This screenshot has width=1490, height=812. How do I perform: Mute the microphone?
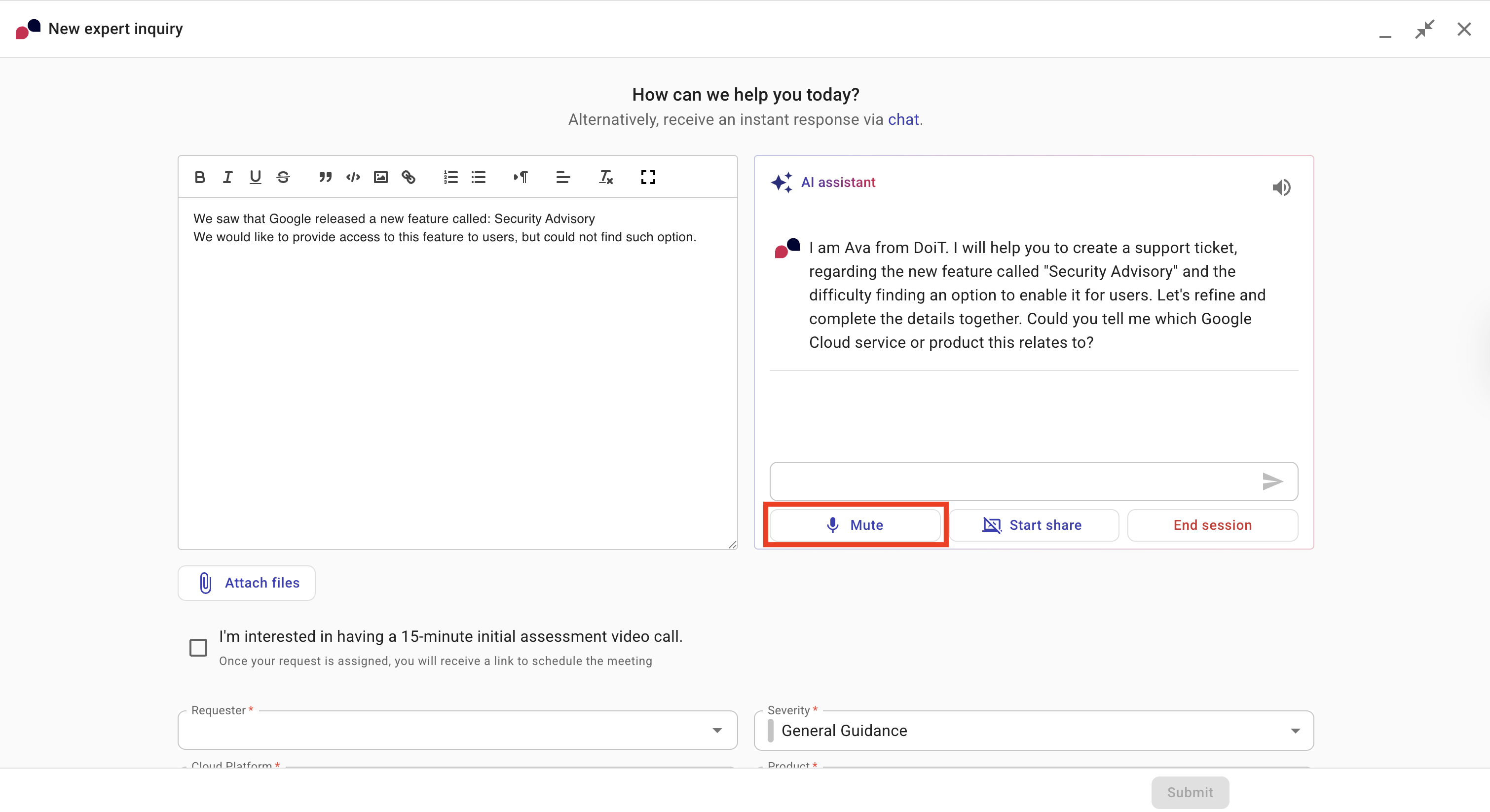tap(855, 524)
